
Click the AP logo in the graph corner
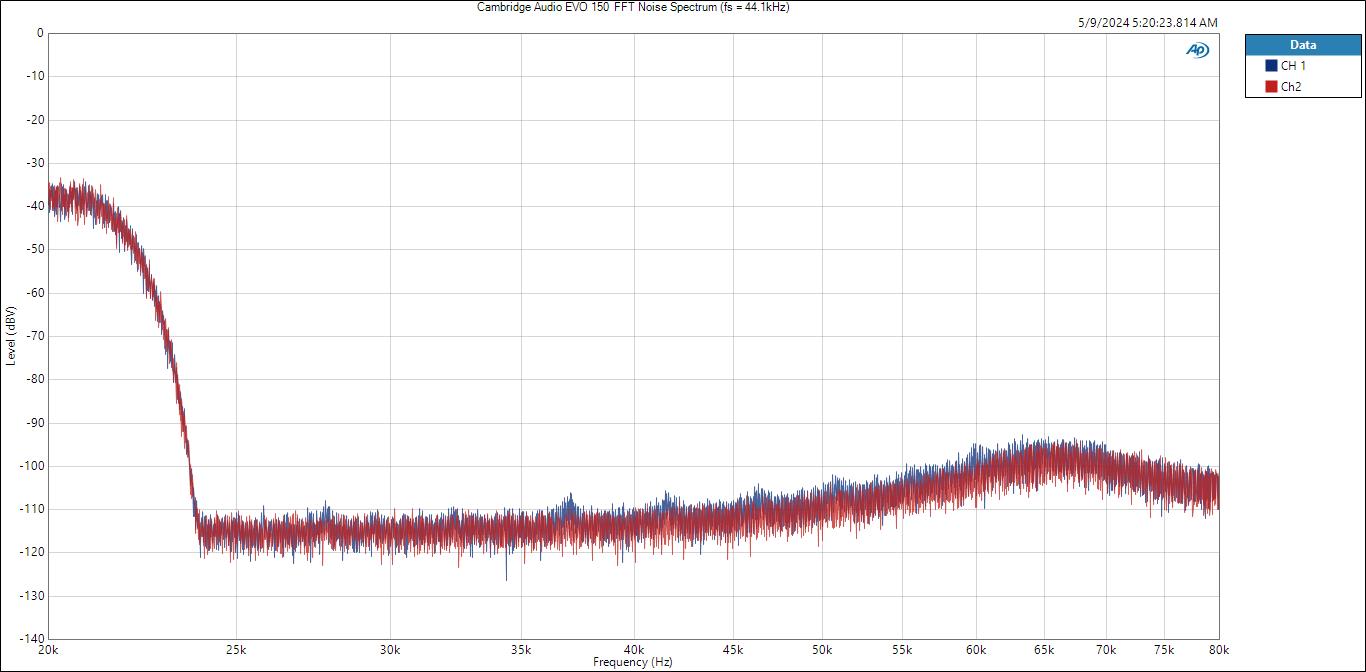click(1197, 50)
